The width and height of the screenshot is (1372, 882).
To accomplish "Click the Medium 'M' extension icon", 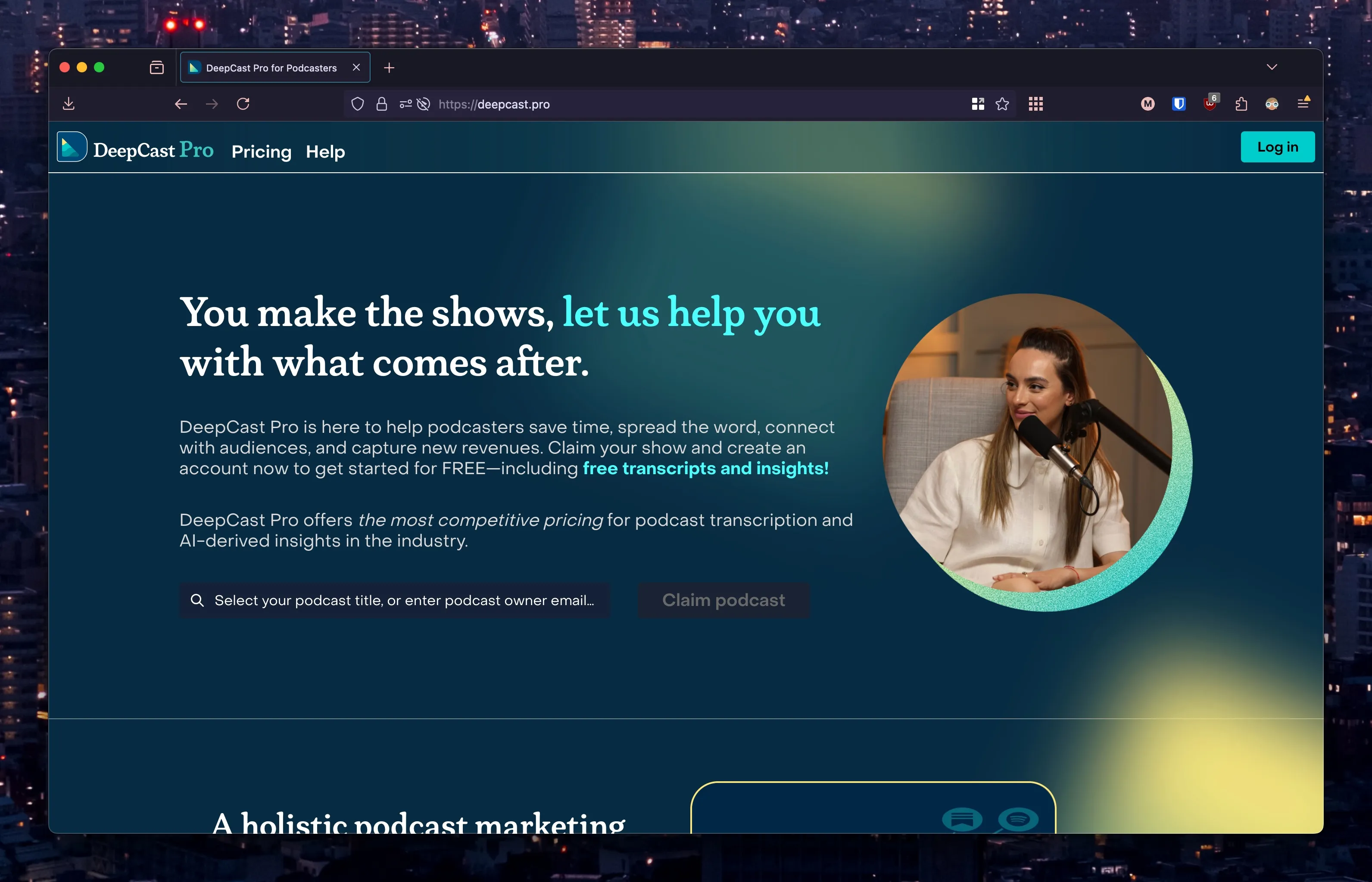I will (x=1148, y=104).
